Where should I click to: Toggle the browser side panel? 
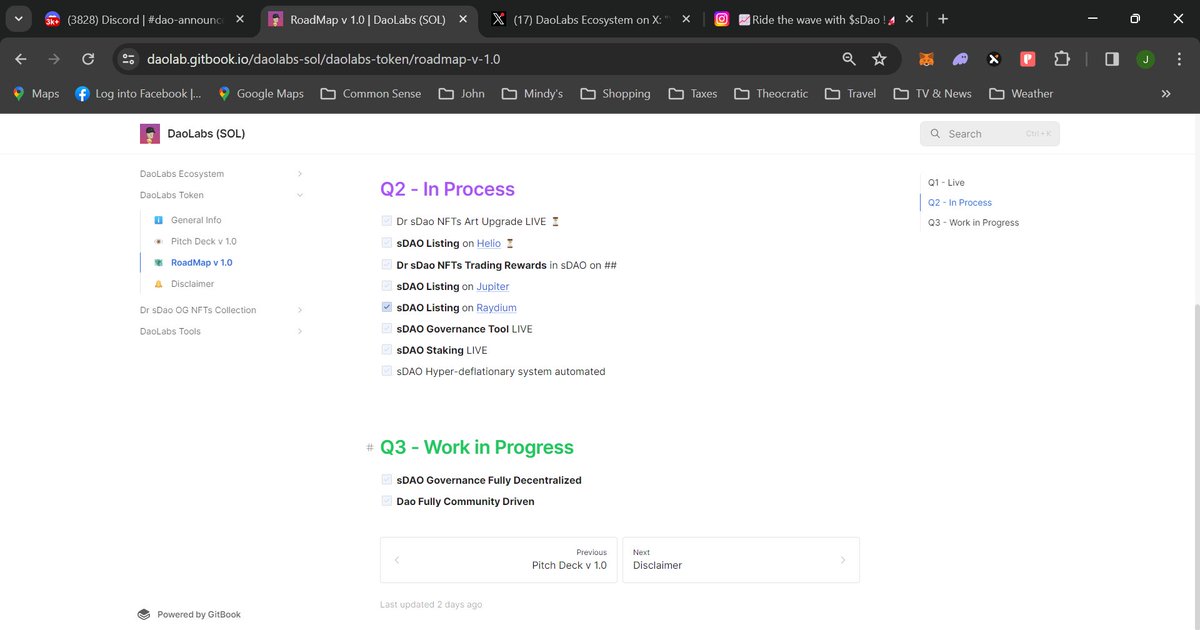tap(1112, 59)
